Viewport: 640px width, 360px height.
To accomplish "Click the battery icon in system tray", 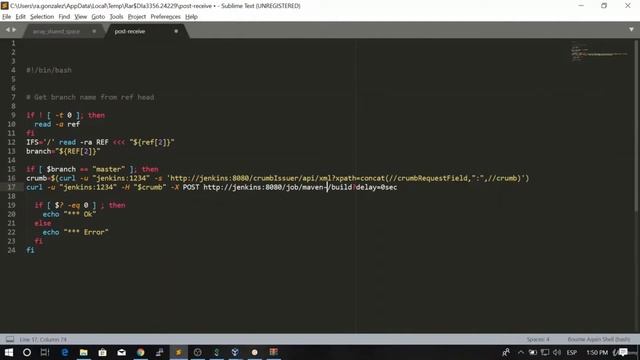I will point(533,352).
